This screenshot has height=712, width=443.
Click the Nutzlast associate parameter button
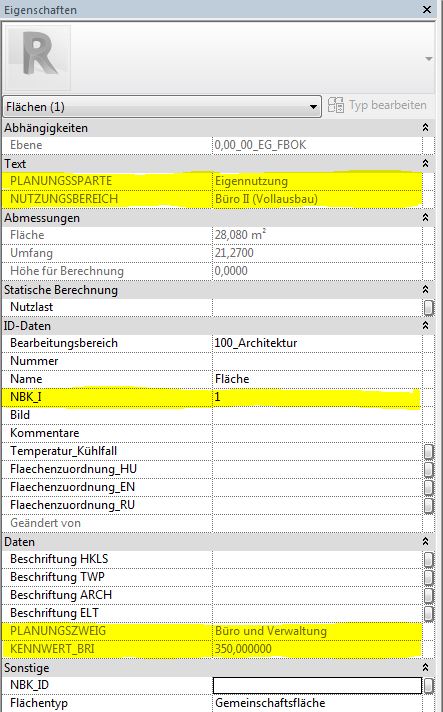tap(428, 307)
